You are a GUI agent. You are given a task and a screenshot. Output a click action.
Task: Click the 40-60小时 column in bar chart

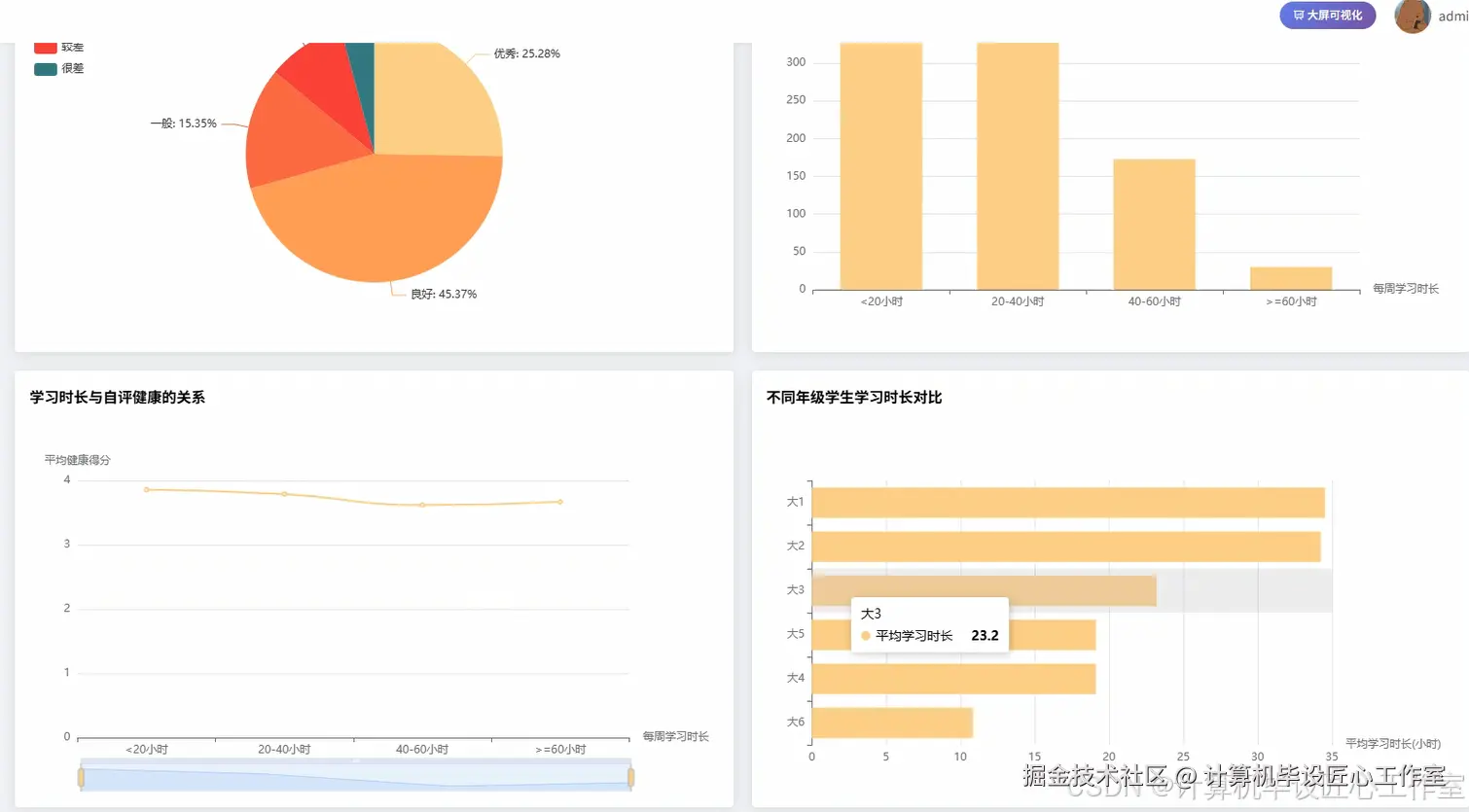pyautogui.click(x=1154, y=225)
